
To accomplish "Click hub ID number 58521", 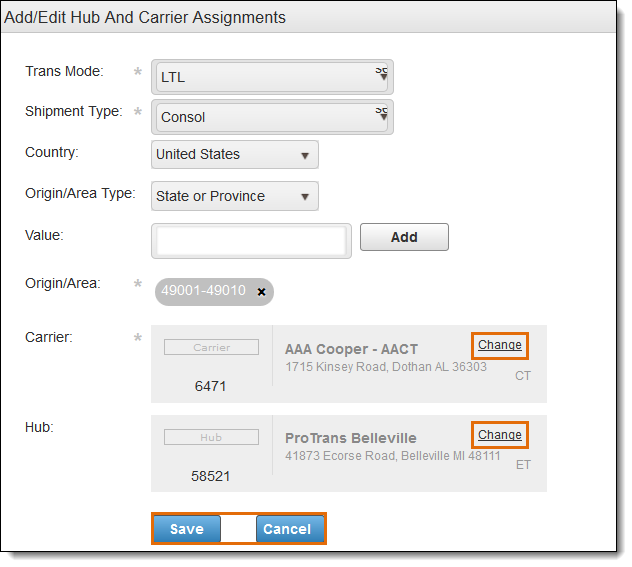I will (x=211, y=476).
